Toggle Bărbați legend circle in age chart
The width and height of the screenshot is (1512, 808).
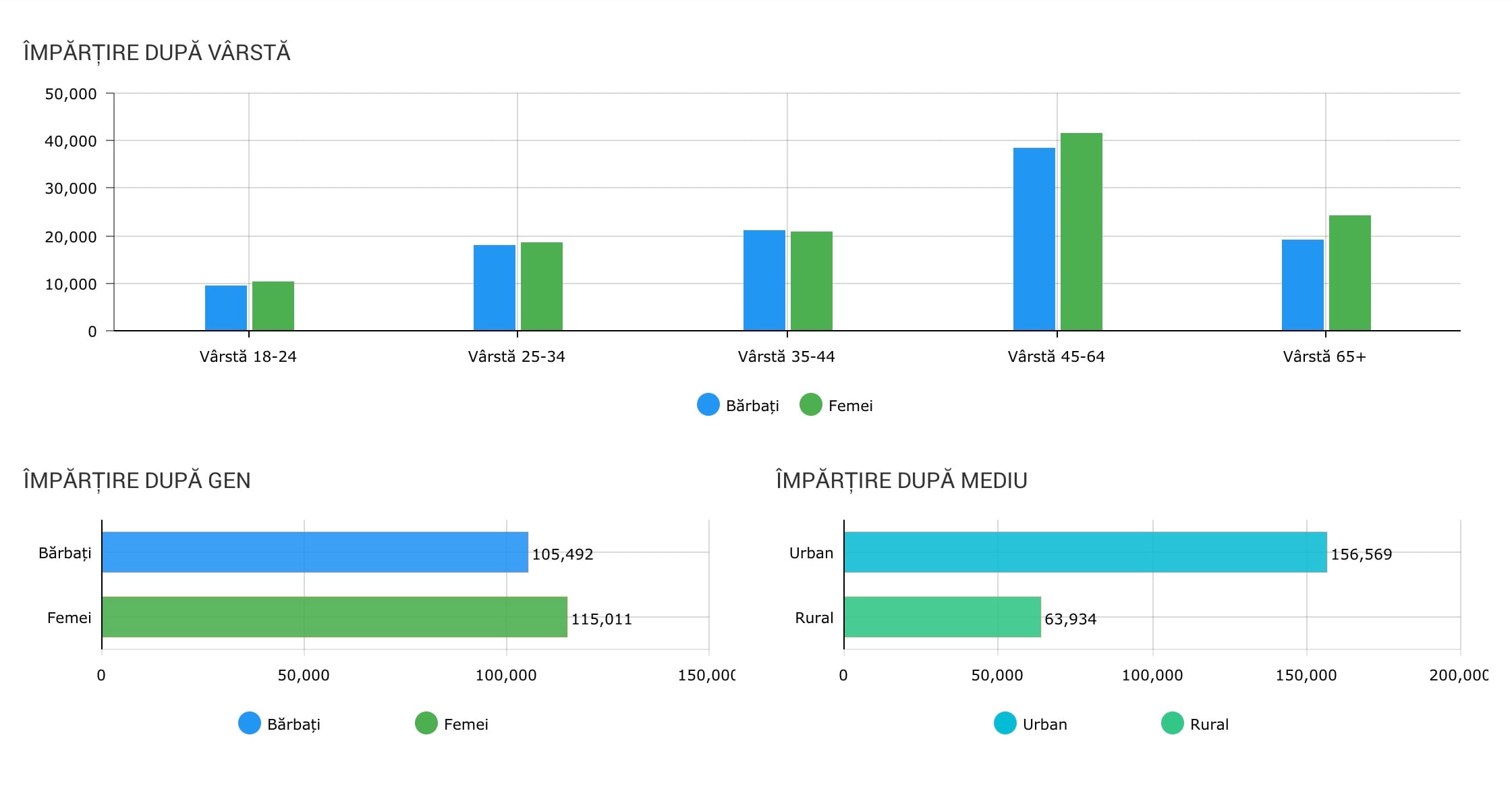[708, 405]
